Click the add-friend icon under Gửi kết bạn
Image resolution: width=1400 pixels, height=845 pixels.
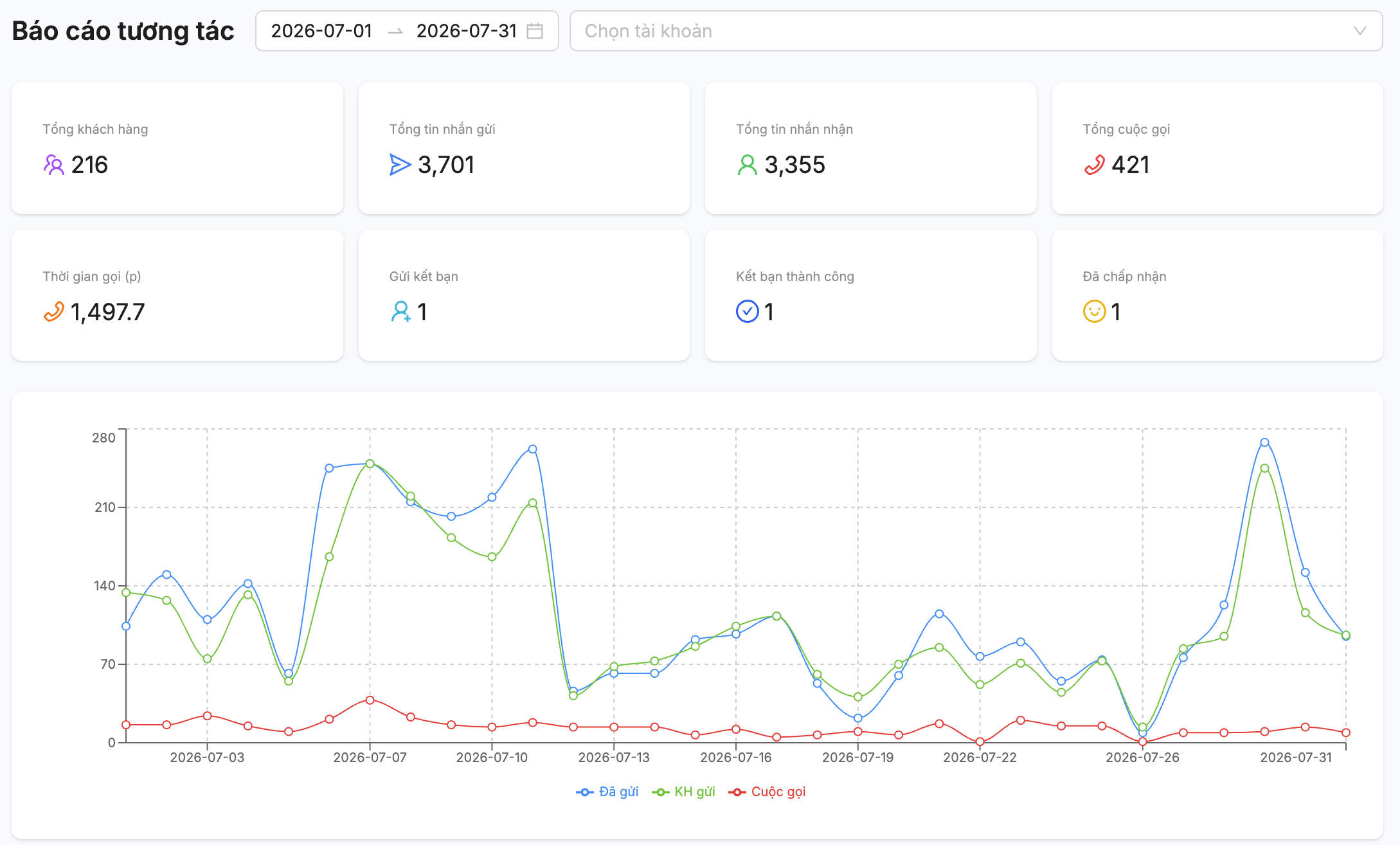pyautogui.click(x=400, y=312)
